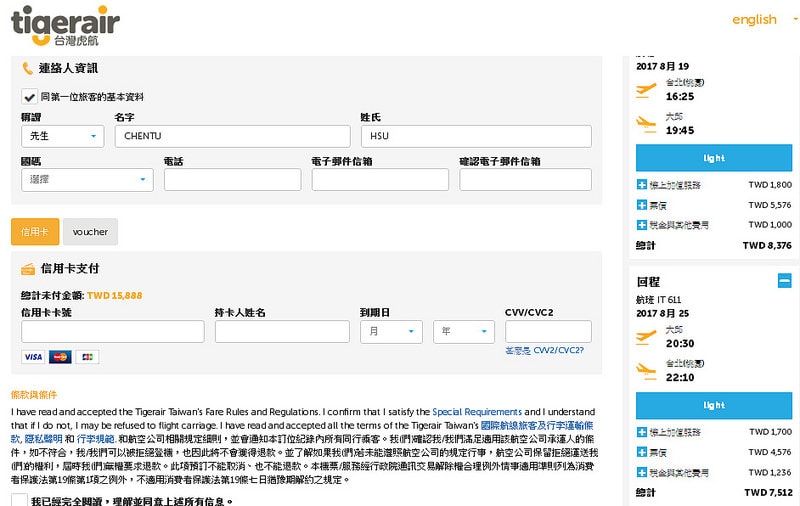Expand return fare TWD 4,576 plus icon
This screenshot has width=800, height=506.
[x=642, y=452]
